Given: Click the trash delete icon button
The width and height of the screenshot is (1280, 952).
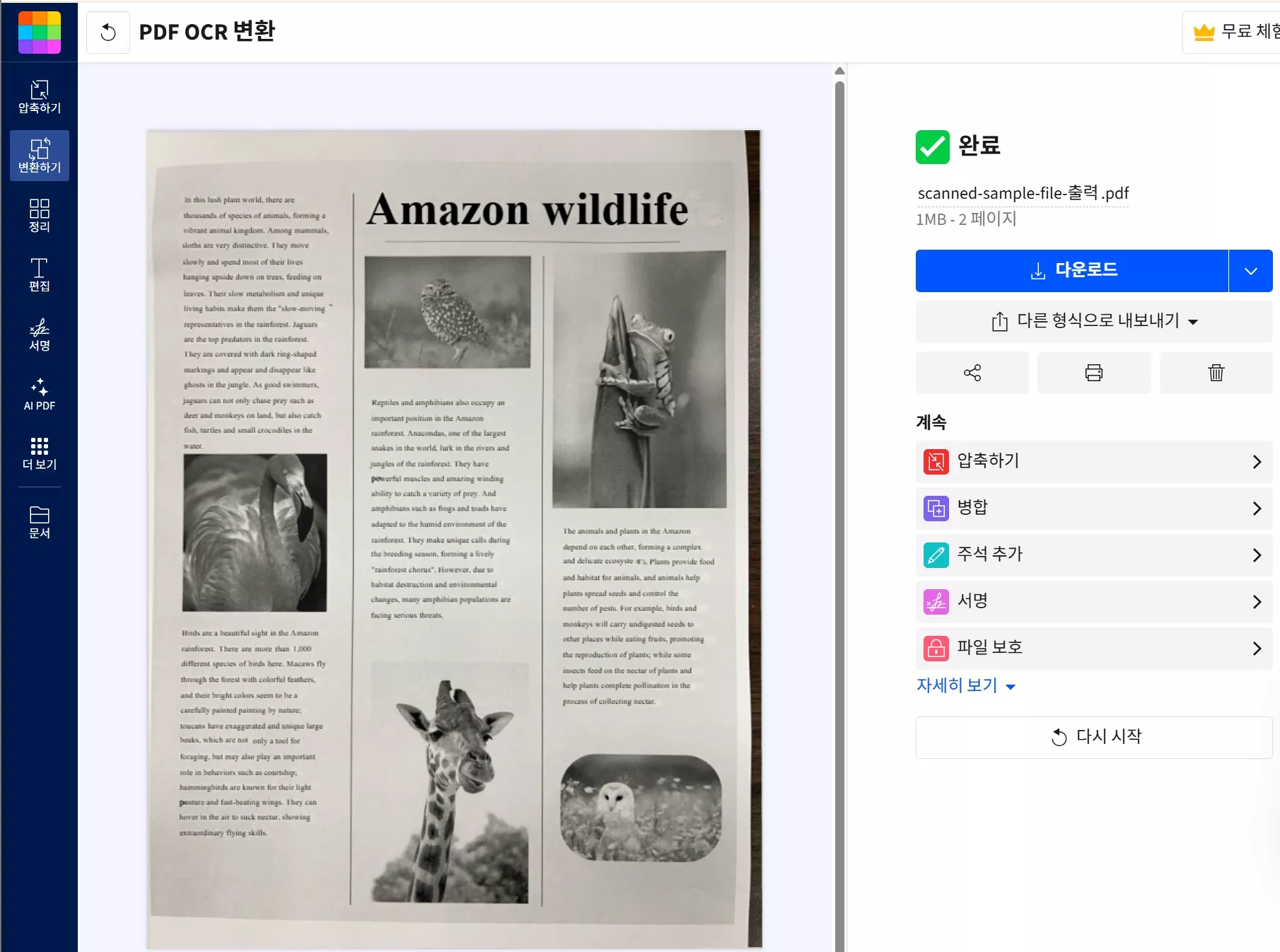Looking at the screenshot, I should (1216, 373).
